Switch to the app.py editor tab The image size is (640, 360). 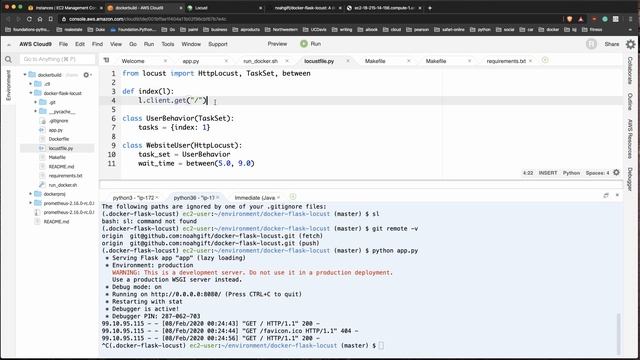191,61
